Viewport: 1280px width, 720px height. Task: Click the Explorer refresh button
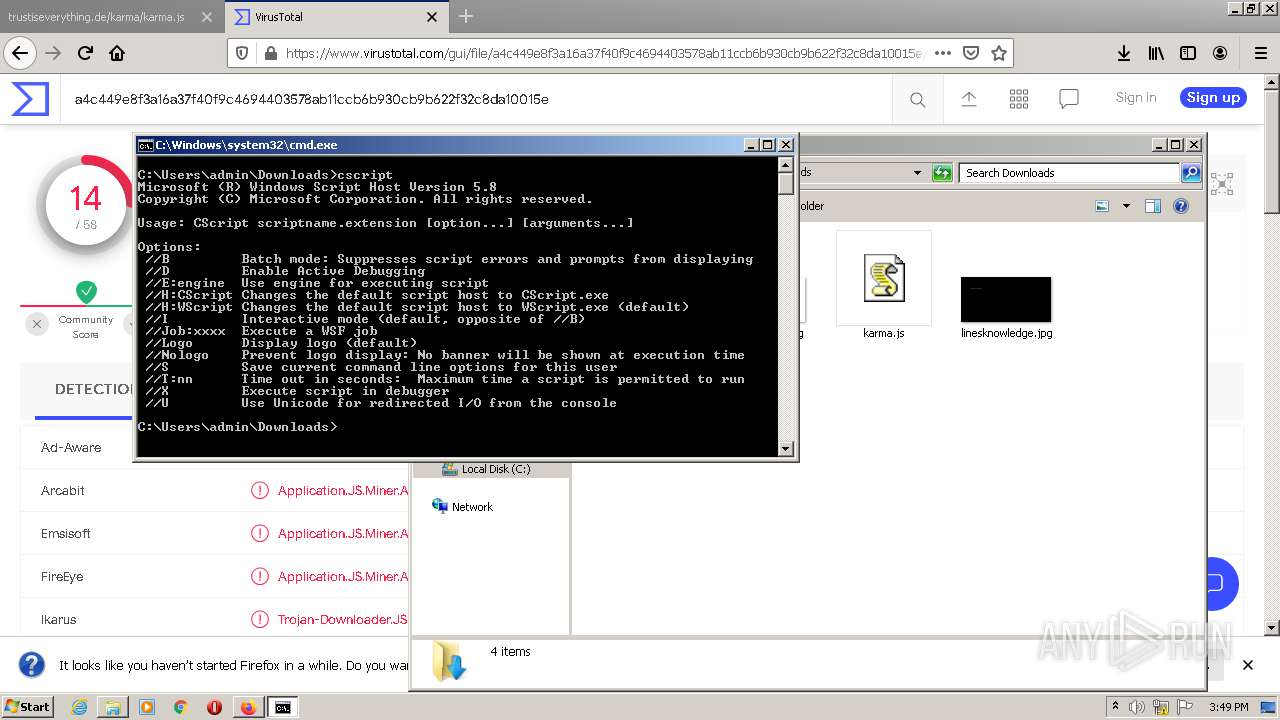pos(941,173)
